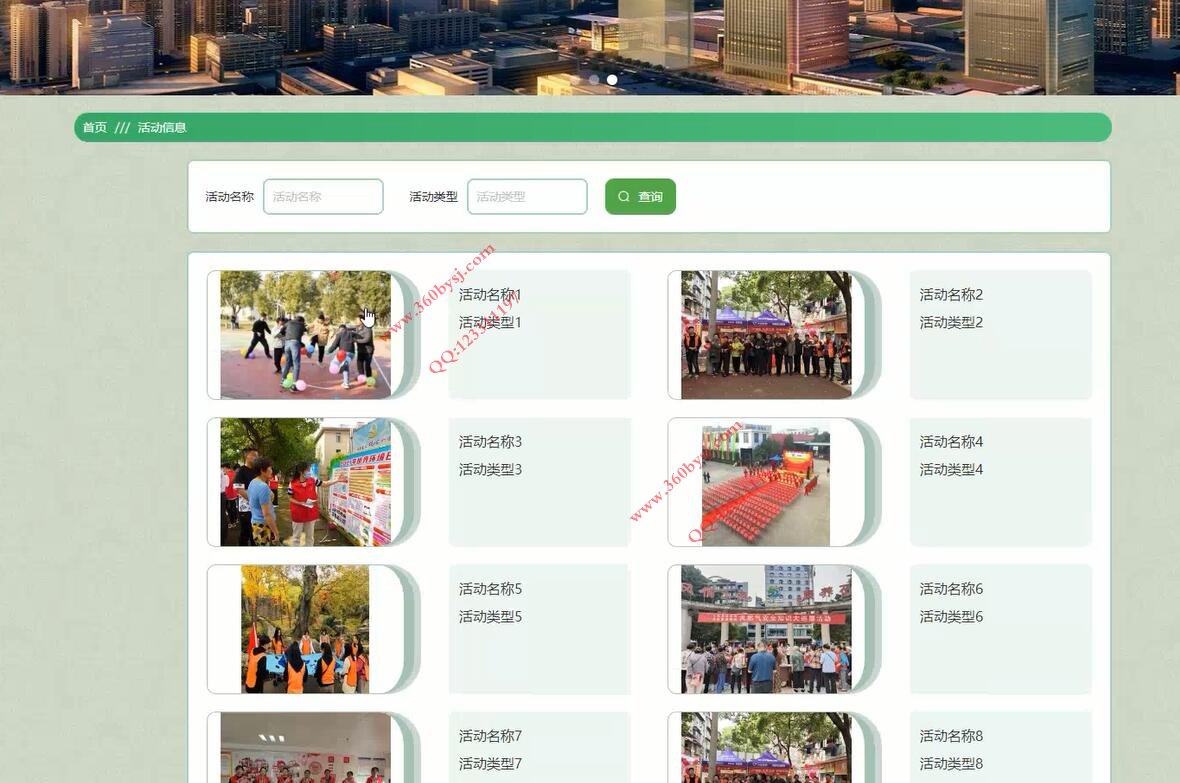Click the 活动名称 label beside first input
This screenshot has height=783, width=1180.
230,197
